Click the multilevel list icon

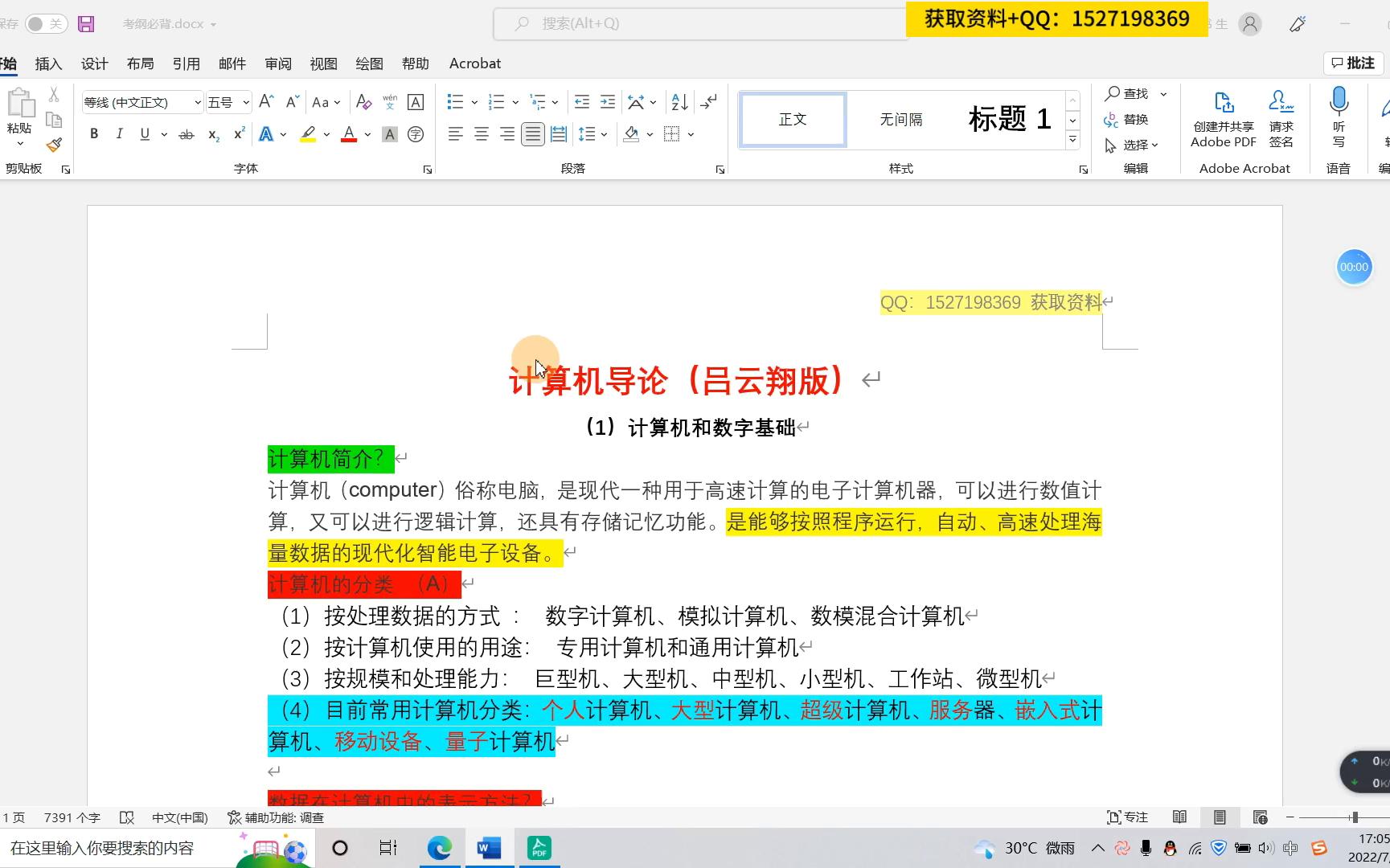pos(538,102)
